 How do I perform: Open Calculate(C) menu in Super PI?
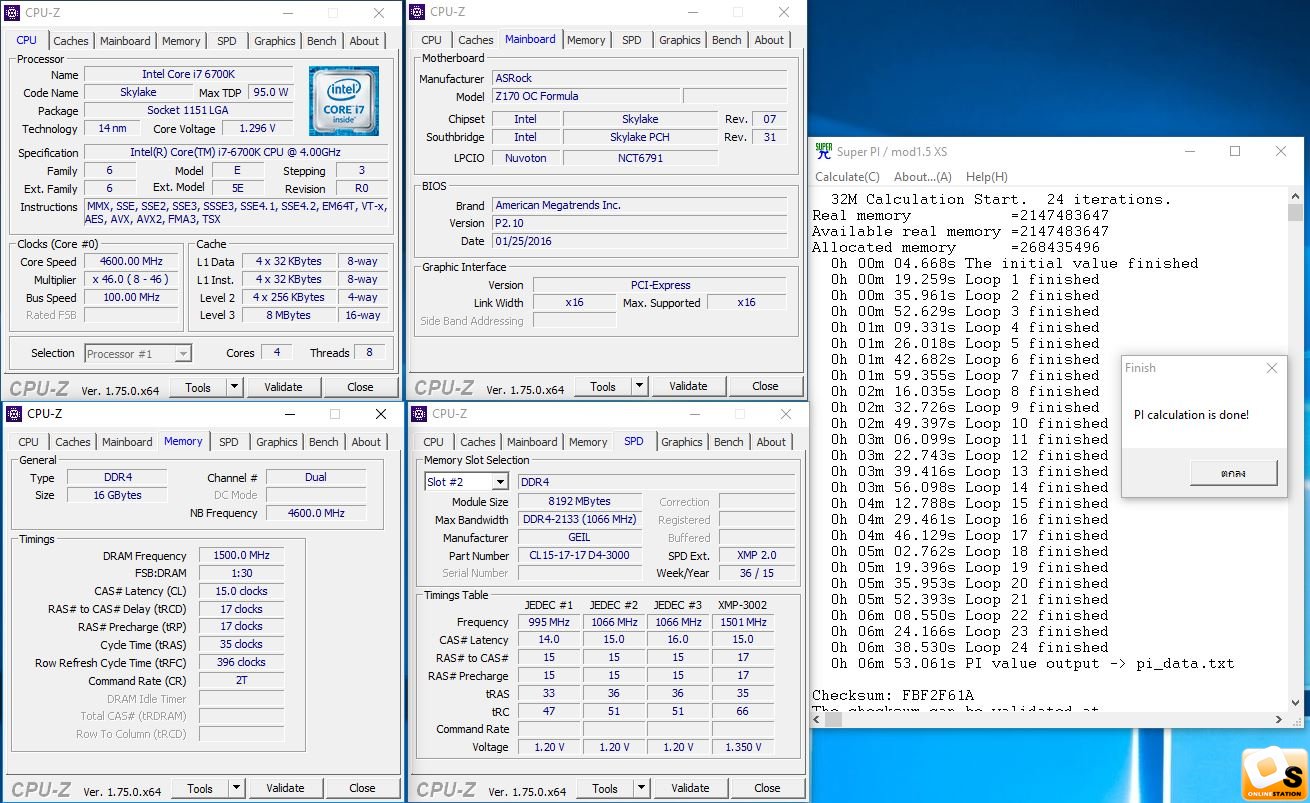pos(847,177)
